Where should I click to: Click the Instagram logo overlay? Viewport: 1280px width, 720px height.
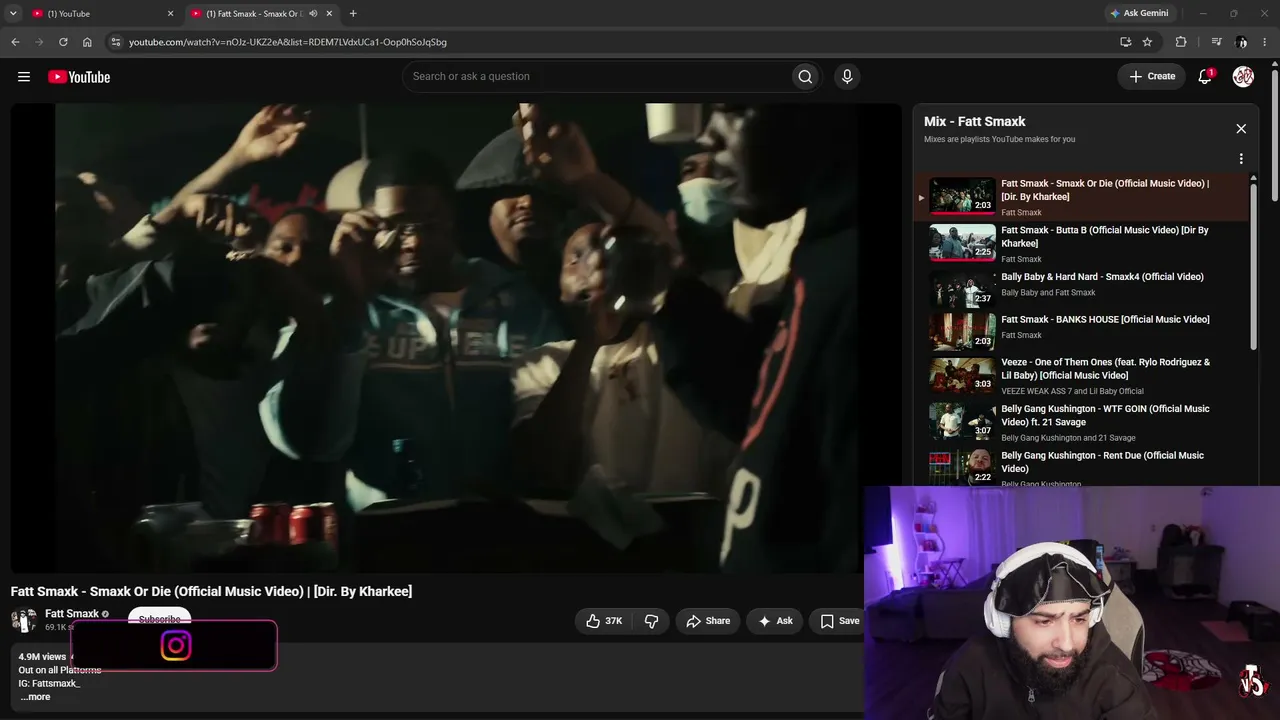(x=176, y=646)
